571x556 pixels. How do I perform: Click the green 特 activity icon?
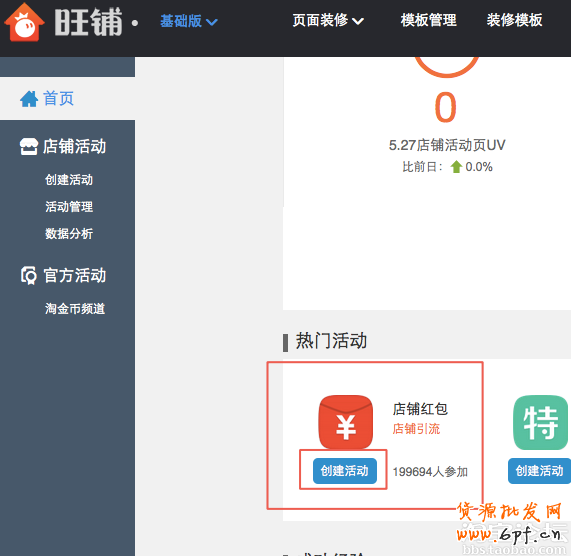540,422
